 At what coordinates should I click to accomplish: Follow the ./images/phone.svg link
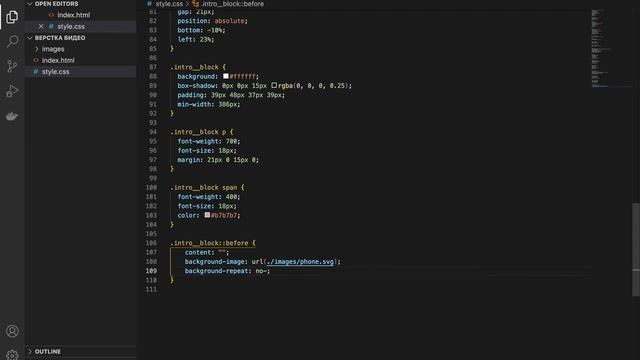tap(300, 262)
